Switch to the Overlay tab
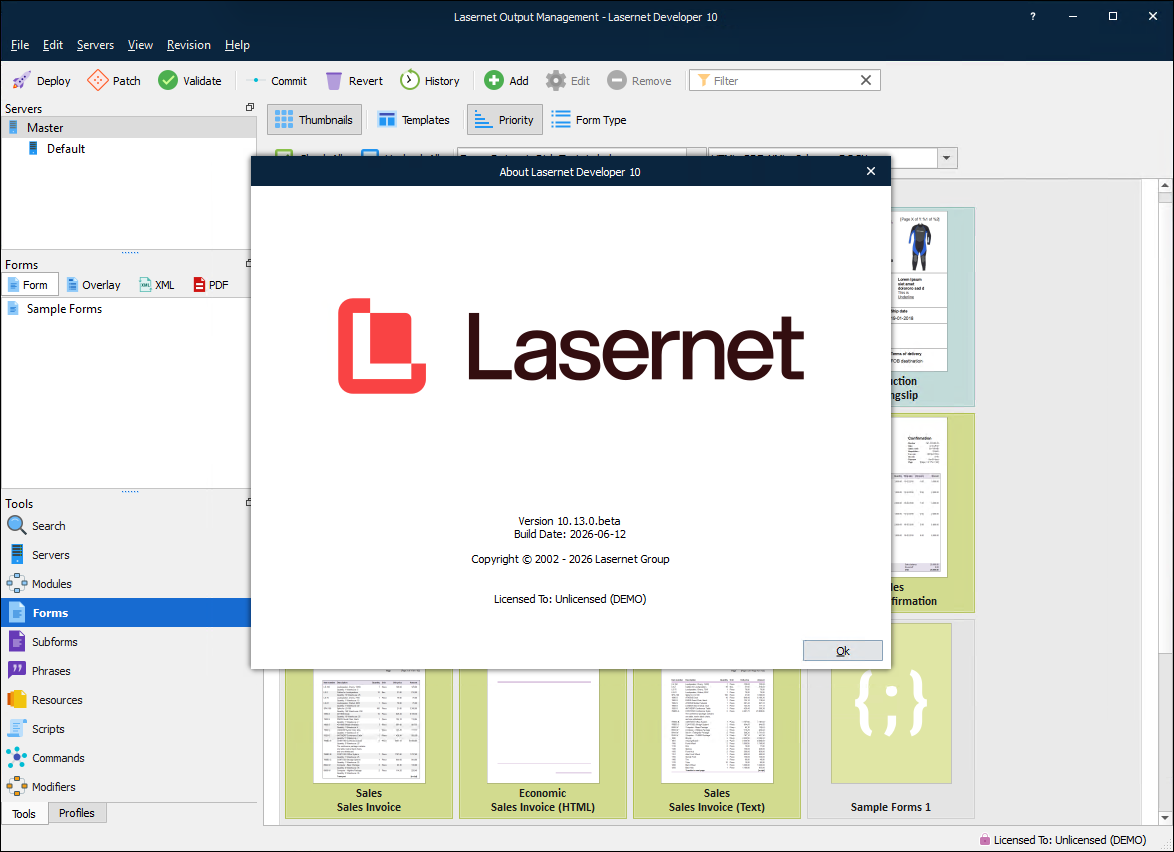1174x852 pixels. tap(94, 285)
